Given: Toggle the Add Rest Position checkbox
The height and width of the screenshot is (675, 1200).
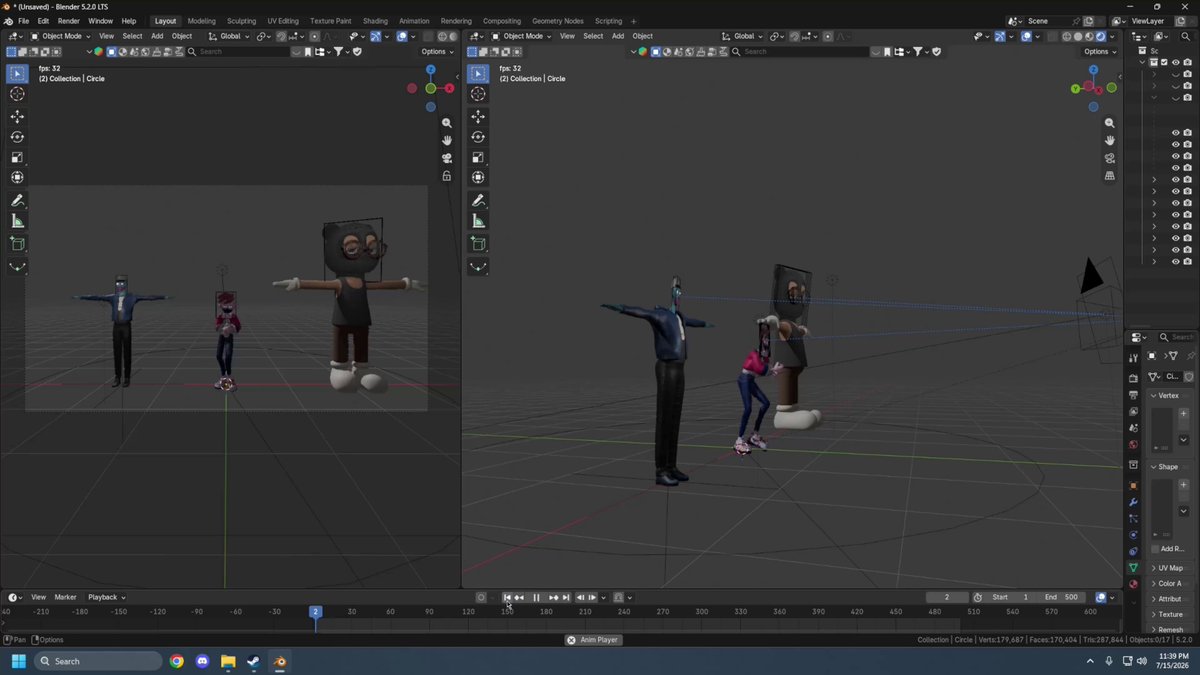Looking at the screenshot, I should (x=1155, y=549).
